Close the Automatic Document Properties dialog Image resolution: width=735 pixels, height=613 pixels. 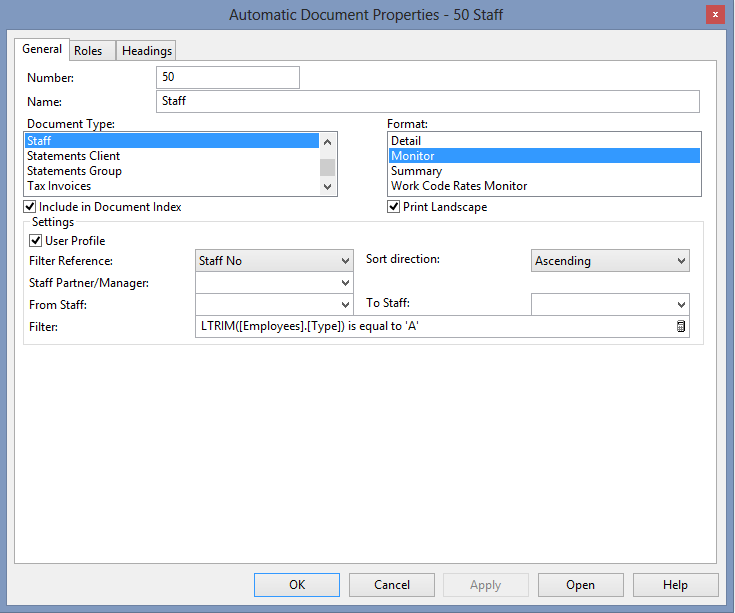(x=716, y=14)
